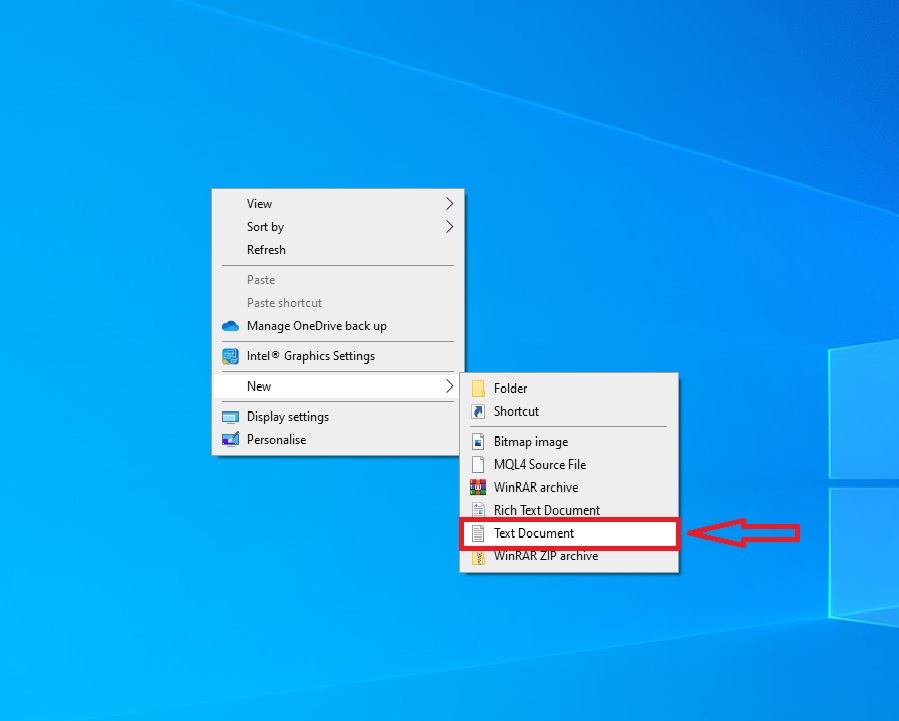Open Intel Graphics Settings entry

click(338, 356)
